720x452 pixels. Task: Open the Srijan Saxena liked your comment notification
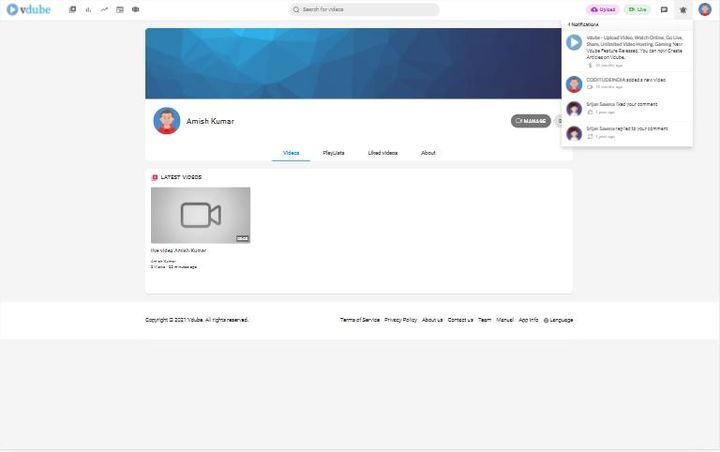[627, 108]
